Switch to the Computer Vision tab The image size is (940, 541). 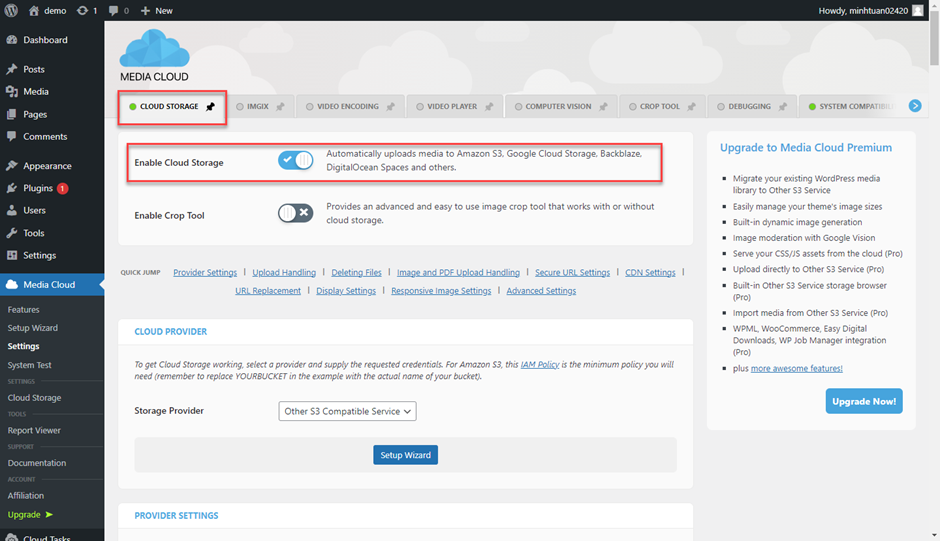557,107
